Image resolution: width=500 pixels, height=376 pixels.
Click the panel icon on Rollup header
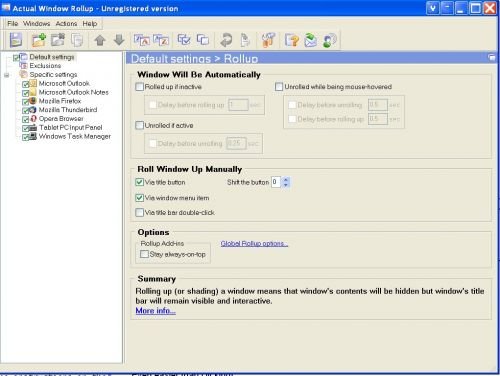coord(492,58)
